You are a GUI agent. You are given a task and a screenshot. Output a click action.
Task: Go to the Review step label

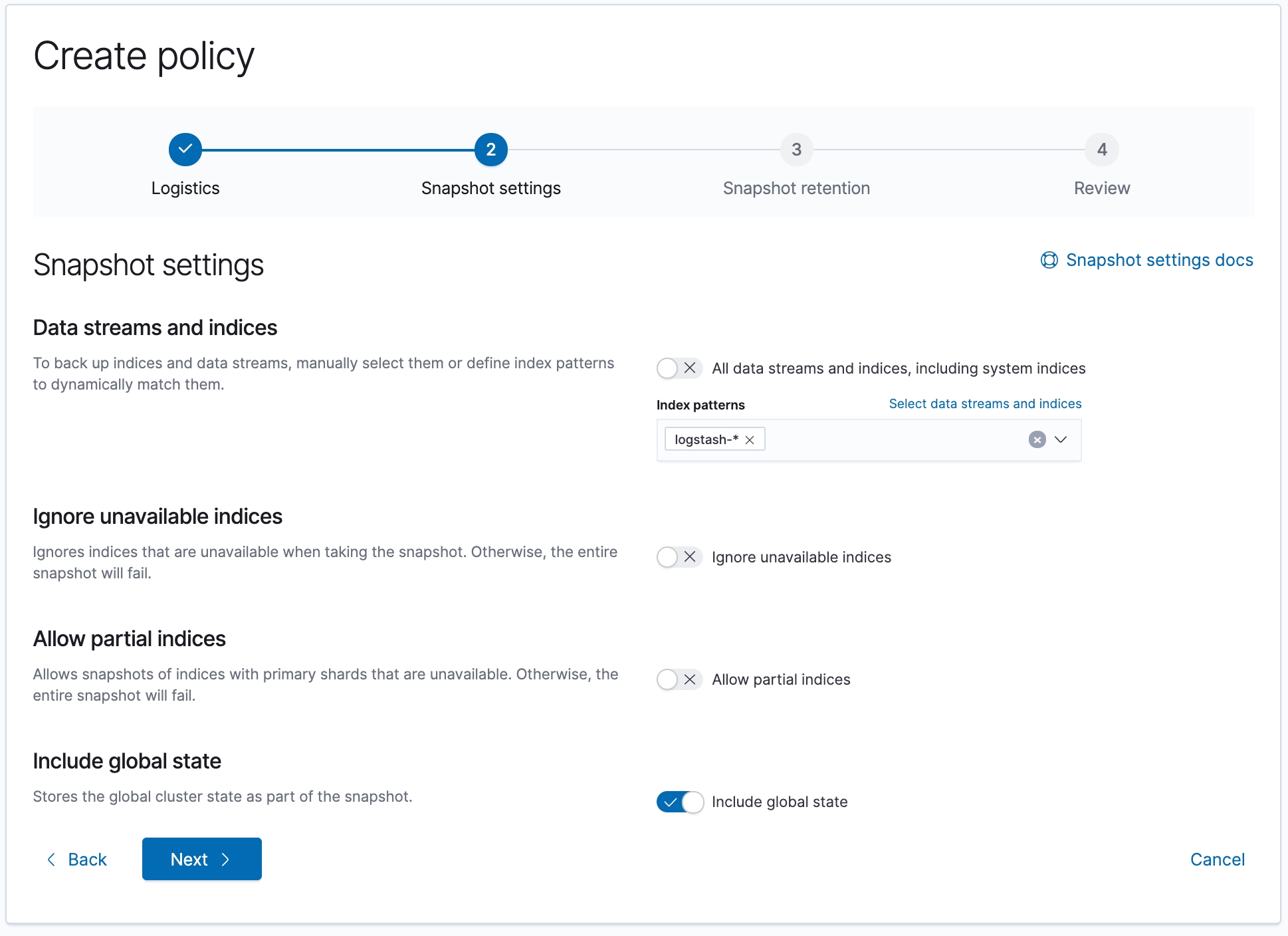(1101, 188)
